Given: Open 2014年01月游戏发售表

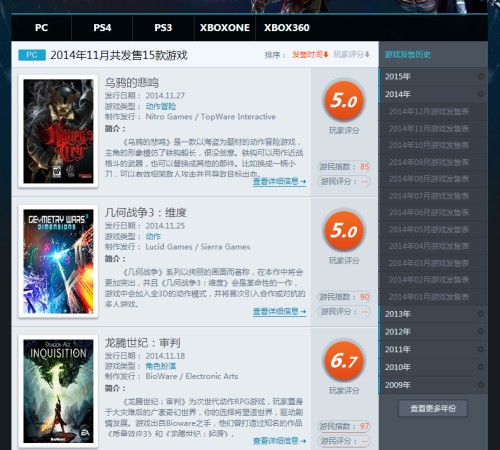Looking at the screenshot, I should tap(429, 297).
